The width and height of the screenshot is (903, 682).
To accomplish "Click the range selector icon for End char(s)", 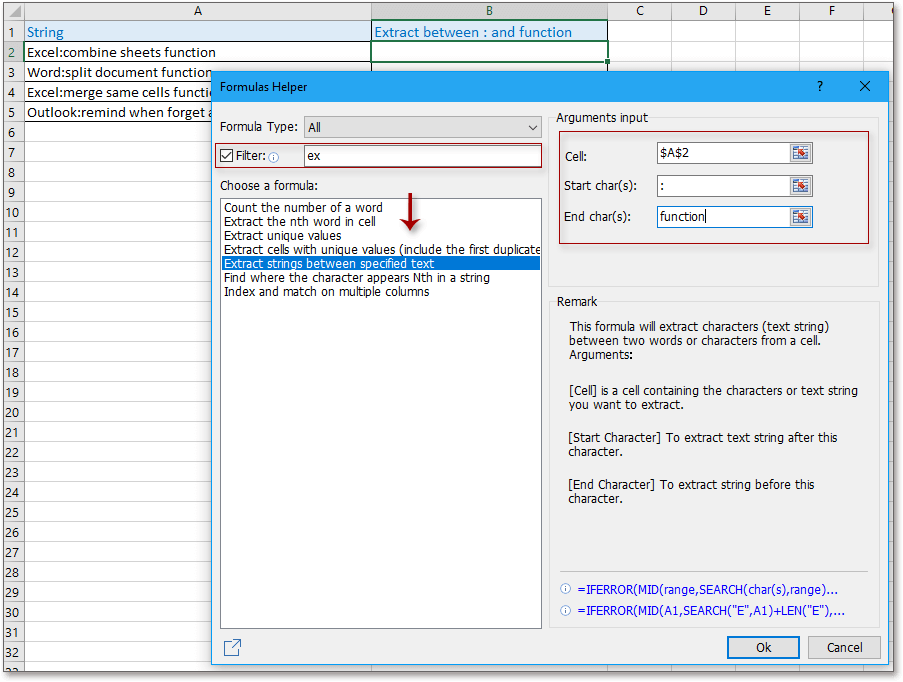I will pyautogui.click(x=800, y=216).
